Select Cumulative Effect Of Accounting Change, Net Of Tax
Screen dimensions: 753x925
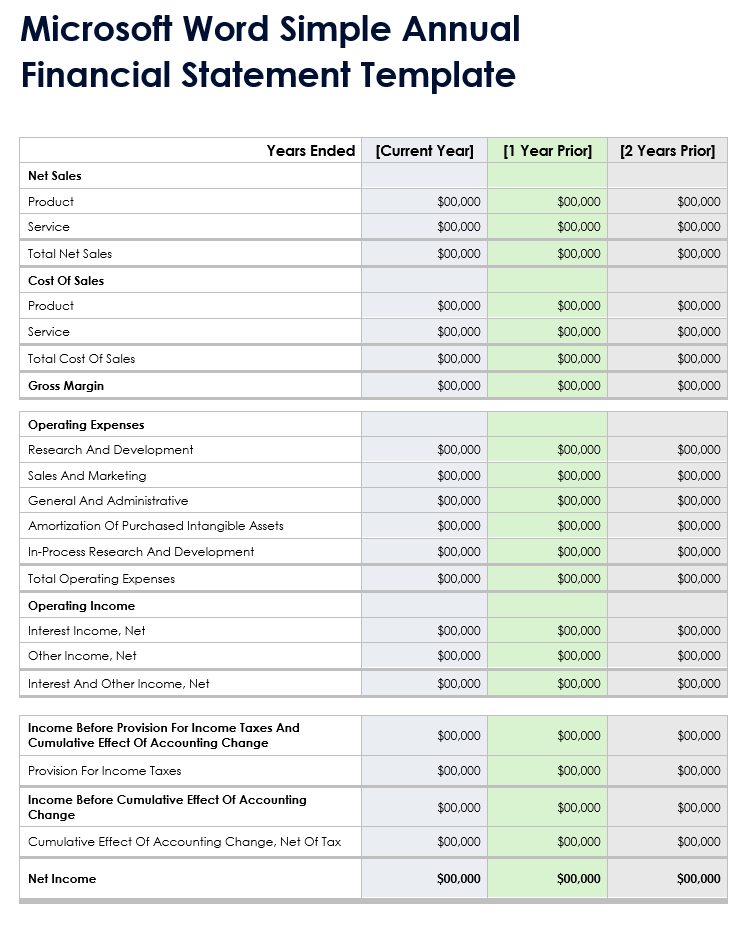[185, 842]
